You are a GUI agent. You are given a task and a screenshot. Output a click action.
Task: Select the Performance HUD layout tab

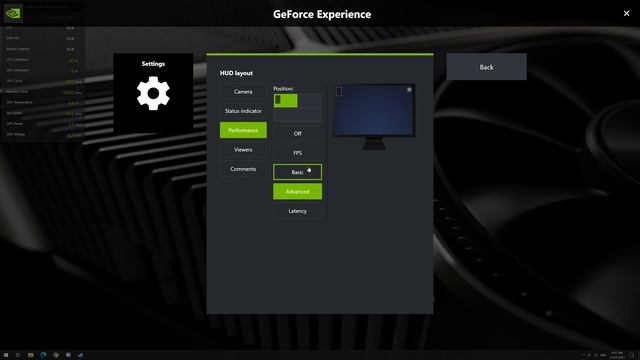[x=243, y=130]
